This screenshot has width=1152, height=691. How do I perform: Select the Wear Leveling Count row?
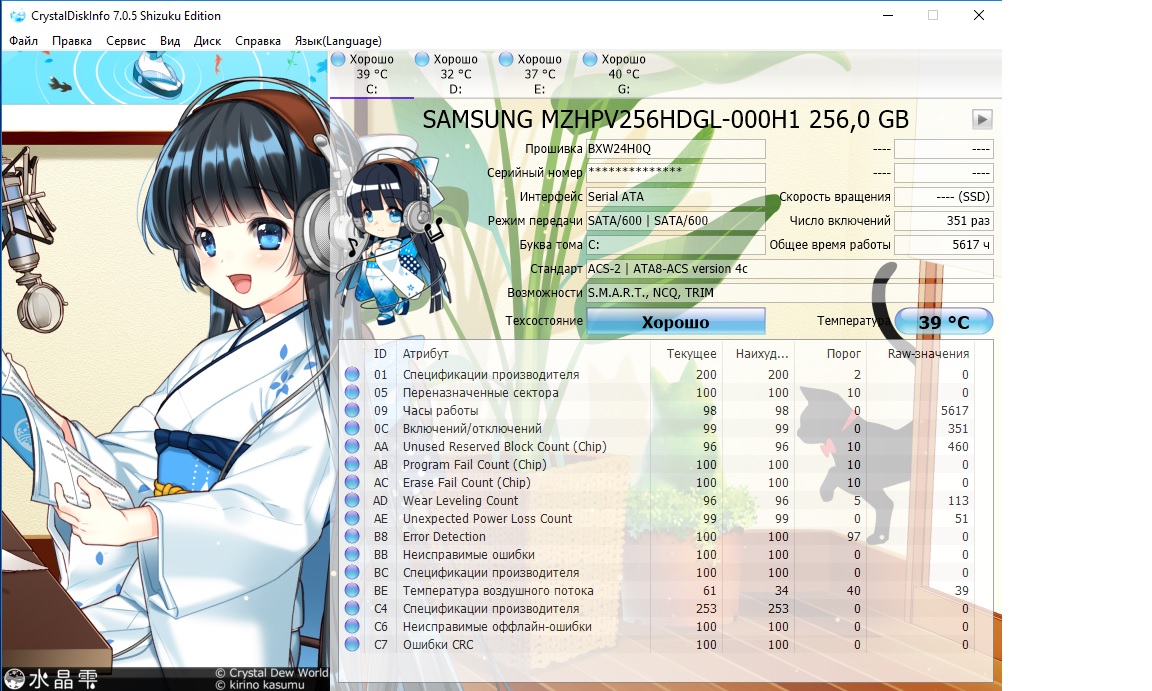[x=658, y=501]
